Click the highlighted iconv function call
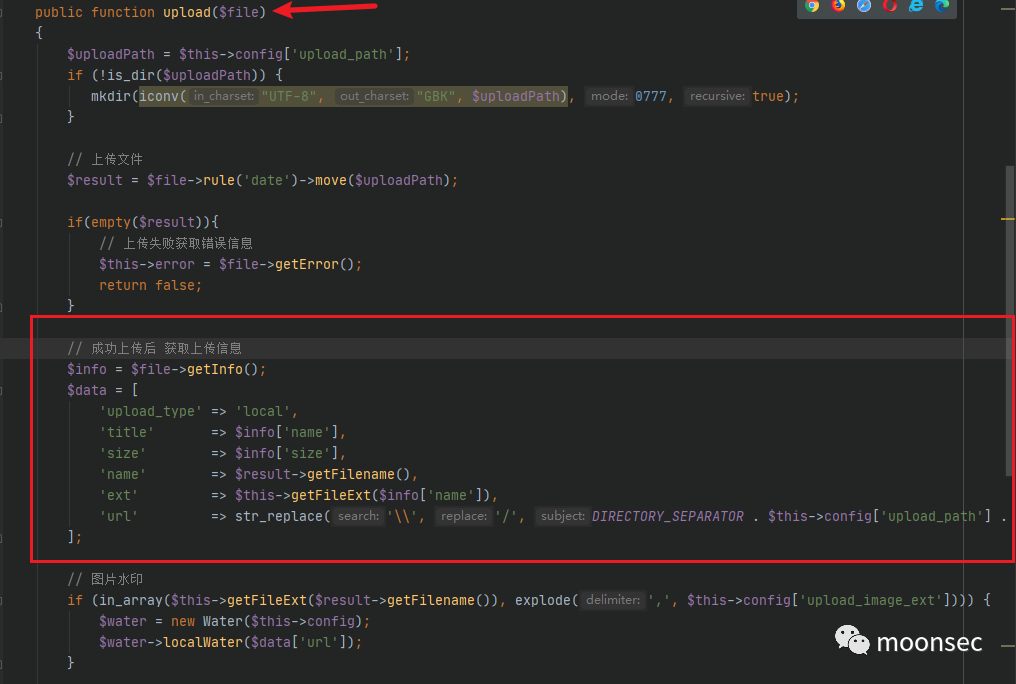This screenshot has height=684, width=1016. (159, 97)
